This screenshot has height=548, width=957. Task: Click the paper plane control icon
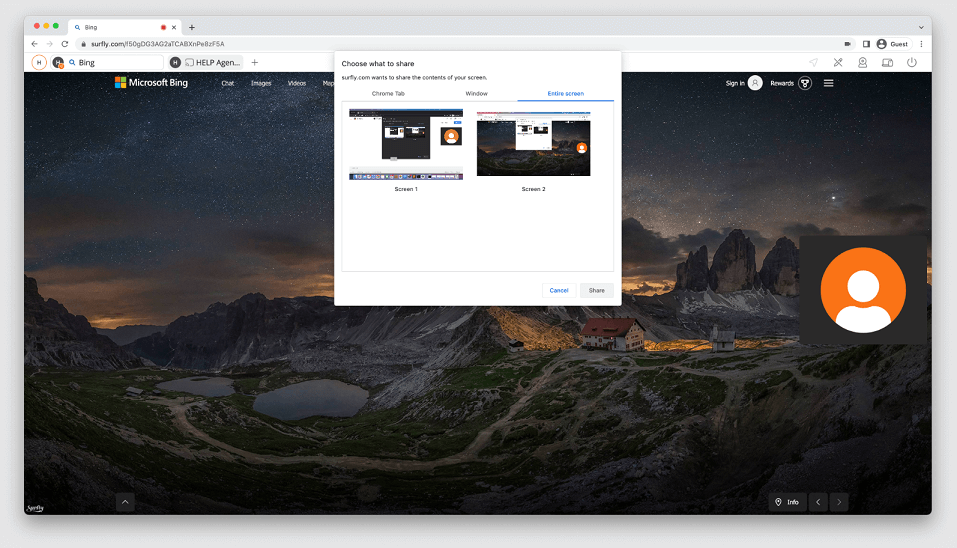tap(814, 62)
